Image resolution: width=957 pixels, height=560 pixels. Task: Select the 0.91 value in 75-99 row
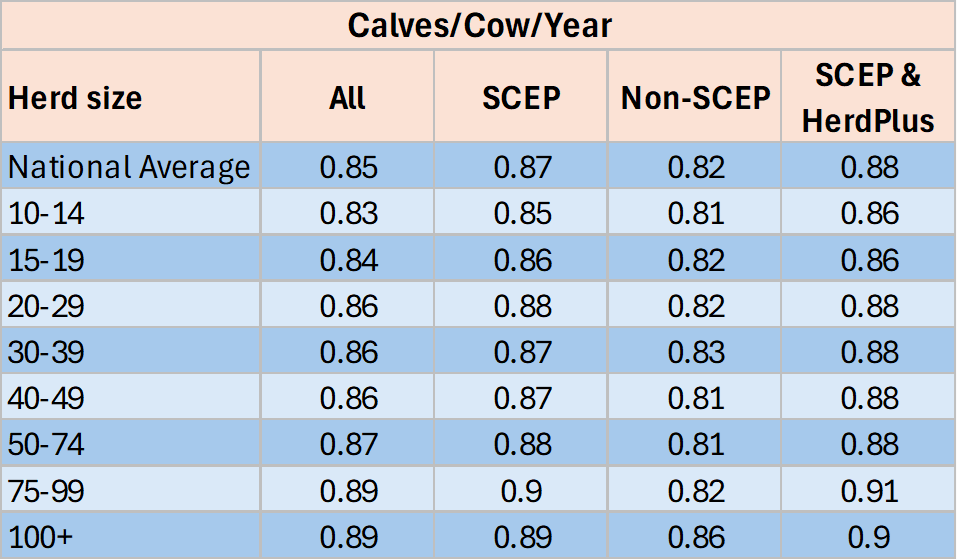[868, 491]
